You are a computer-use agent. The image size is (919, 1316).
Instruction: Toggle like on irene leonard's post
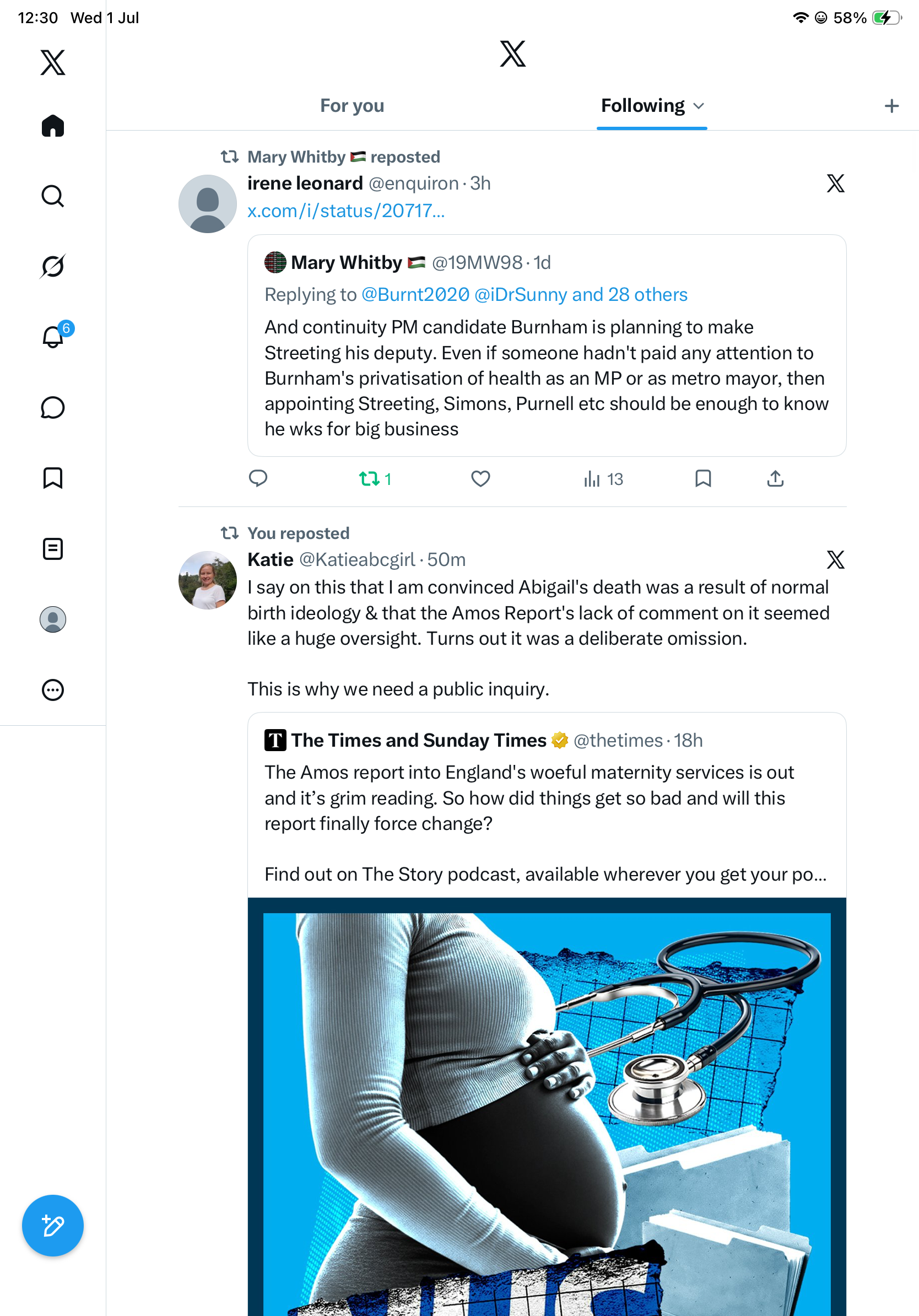click(480, 478)
